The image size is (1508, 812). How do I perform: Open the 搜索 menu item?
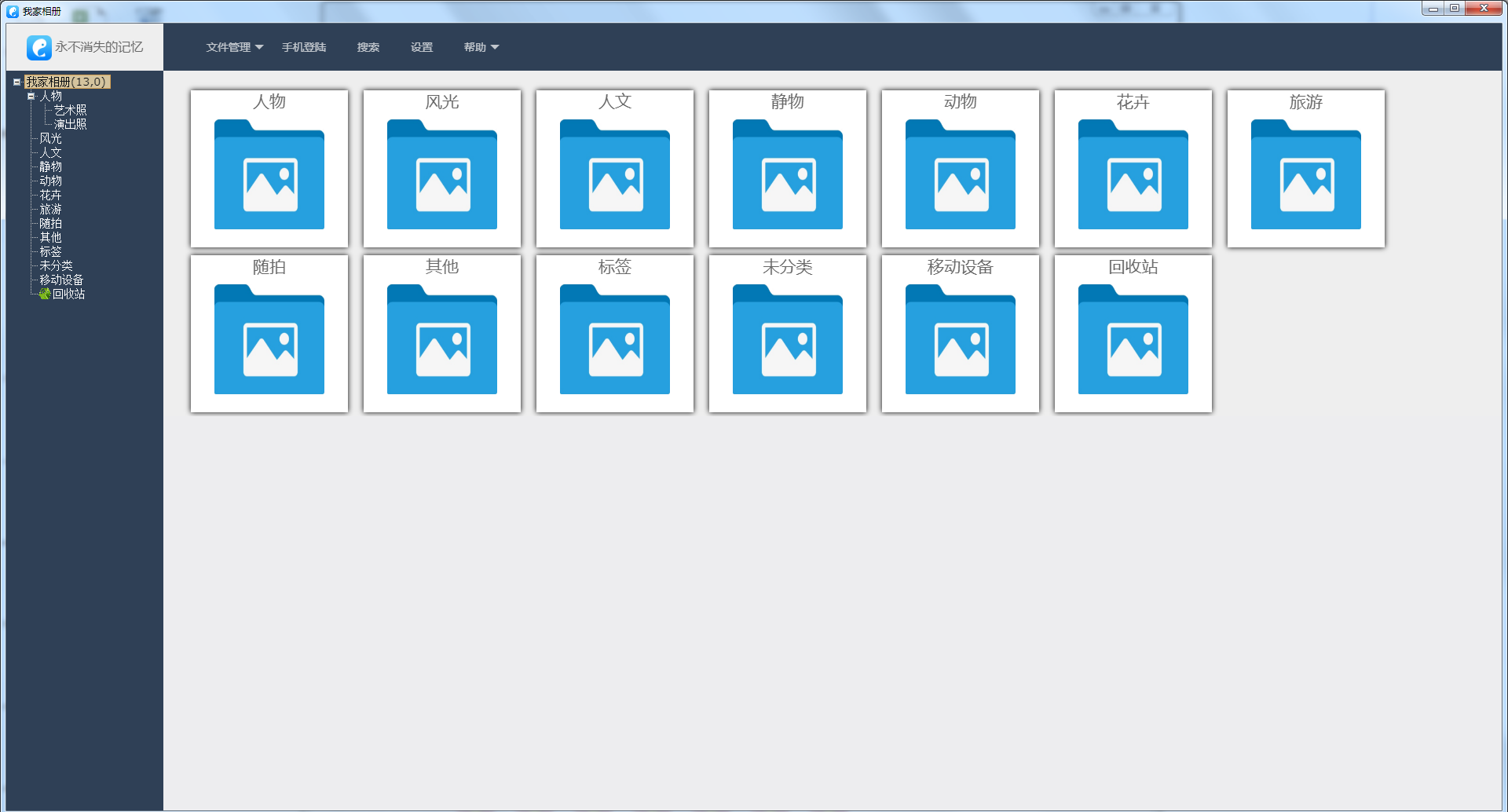click(368, 47)
